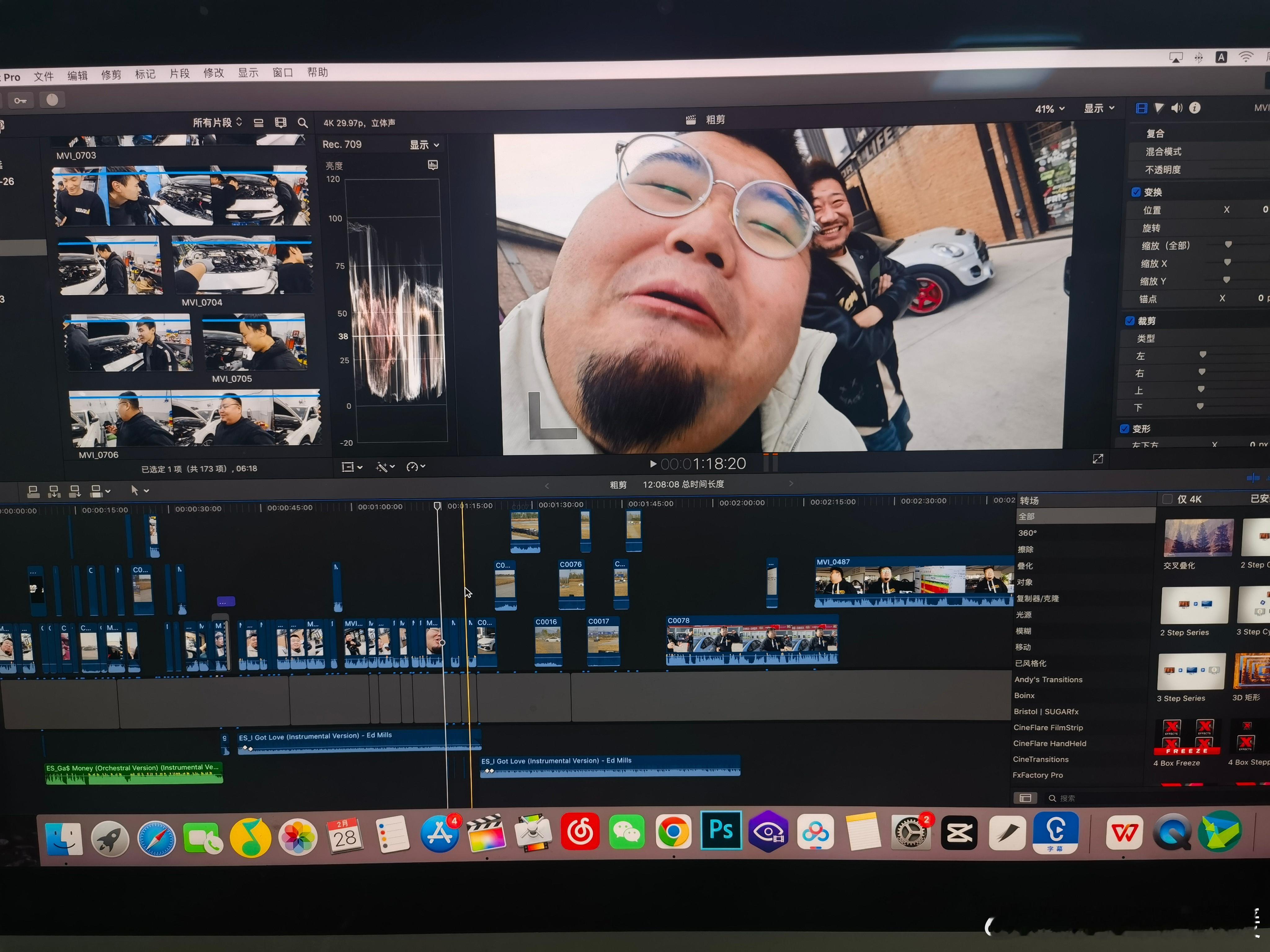
Task: Adjust the crop 左 slider
Action: pyautogui.click(x=1203, y=355)
